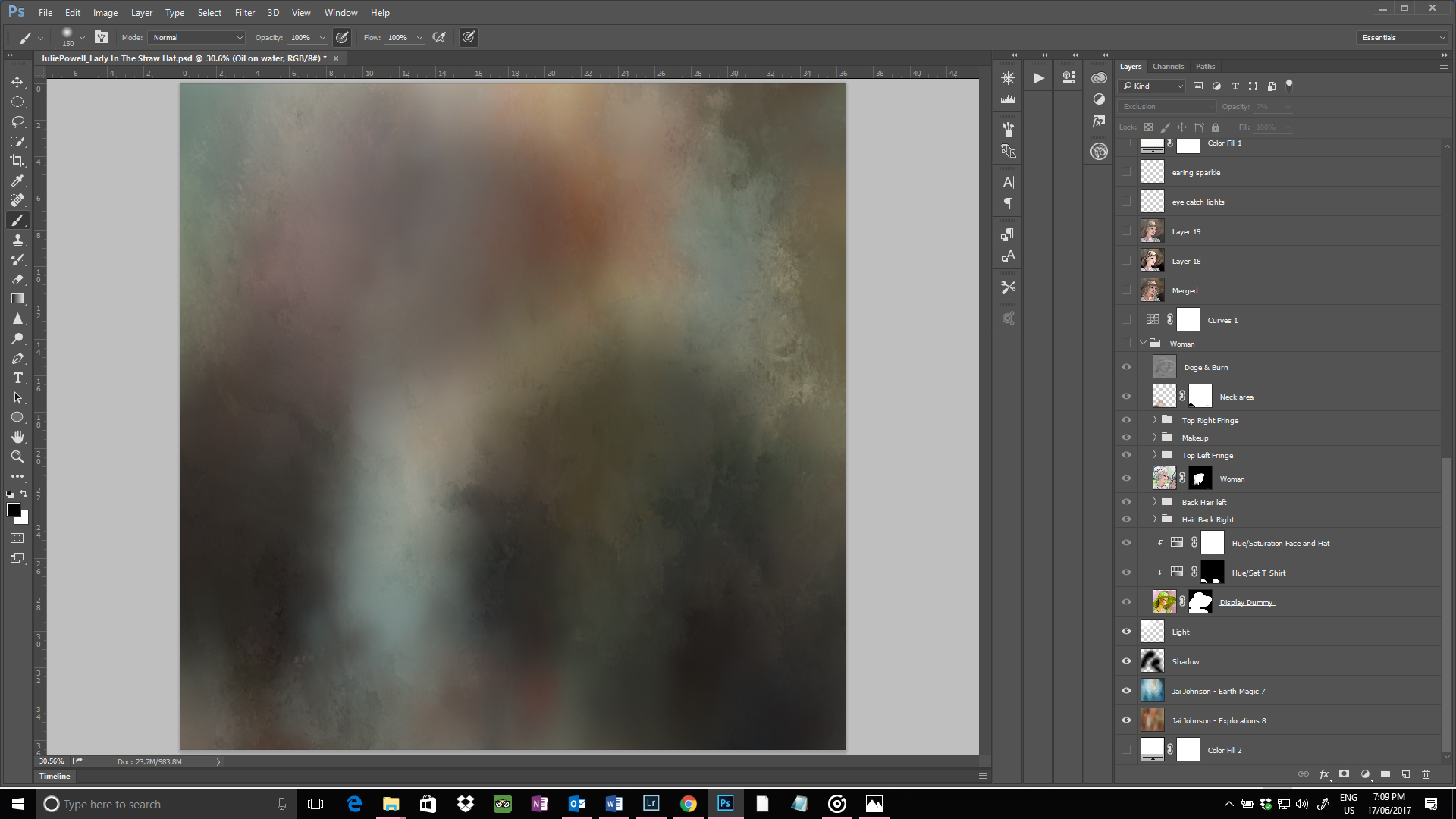Select the Crop tool
Image resolution: width=1456 pixels, height=819 pixels.
(x=17, y=161)
